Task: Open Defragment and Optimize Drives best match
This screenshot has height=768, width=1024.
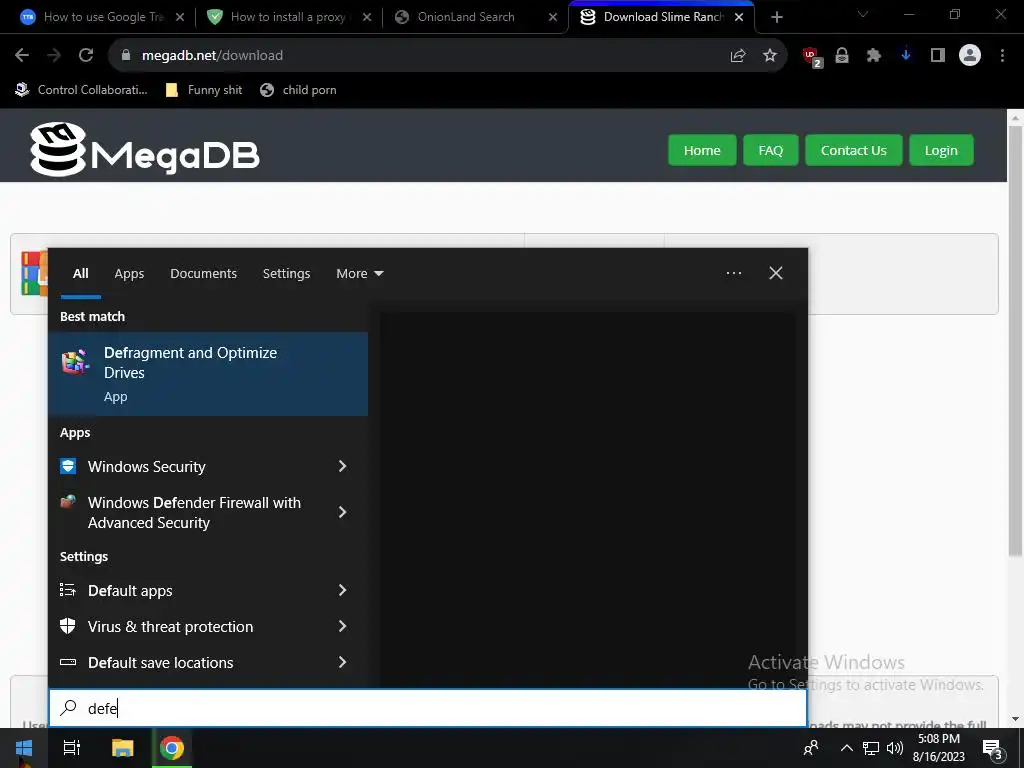Action: point(208,374)
